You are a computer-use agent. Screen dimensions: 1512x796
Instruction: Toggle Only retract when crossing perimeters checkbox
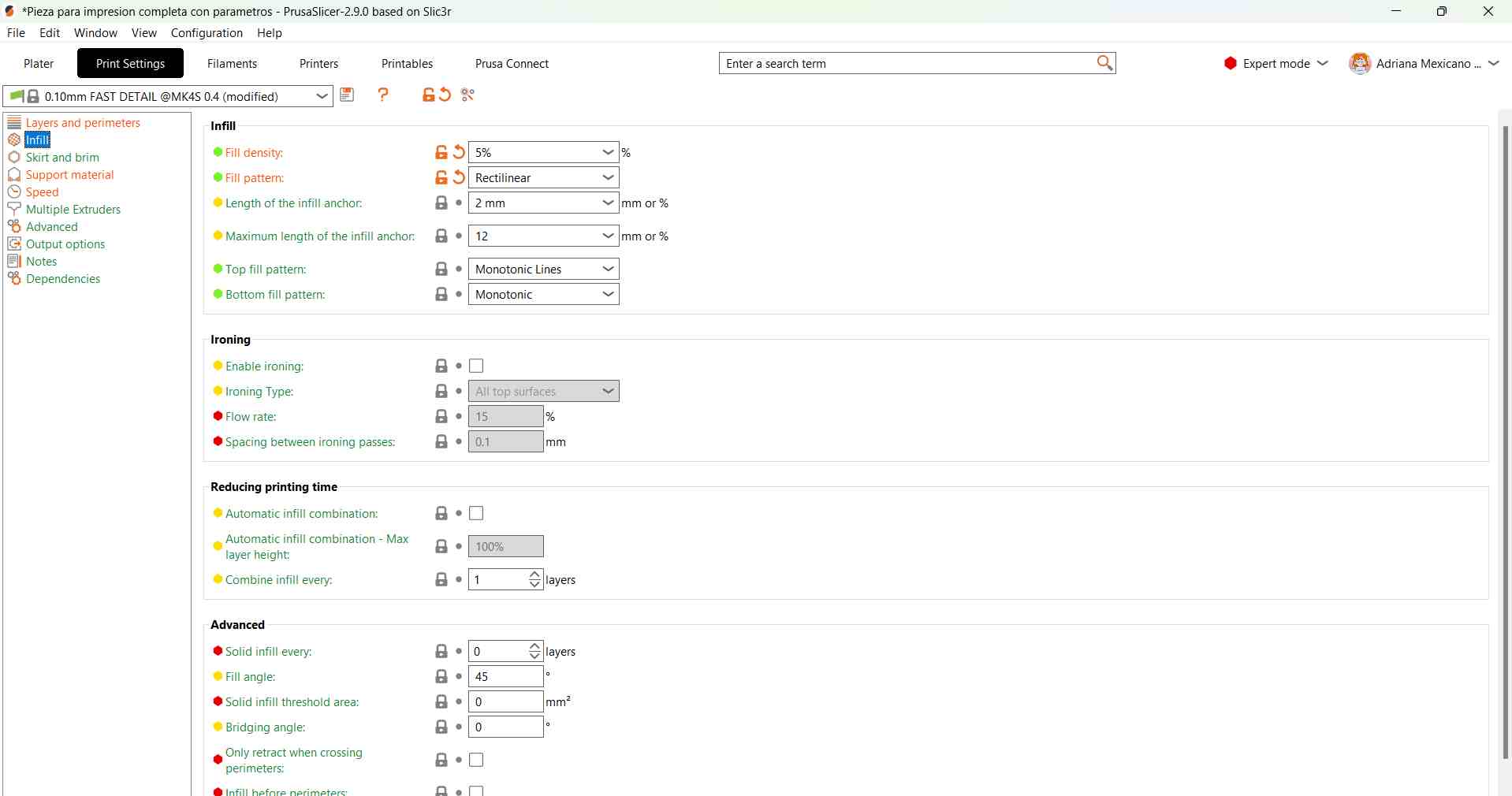477,761
